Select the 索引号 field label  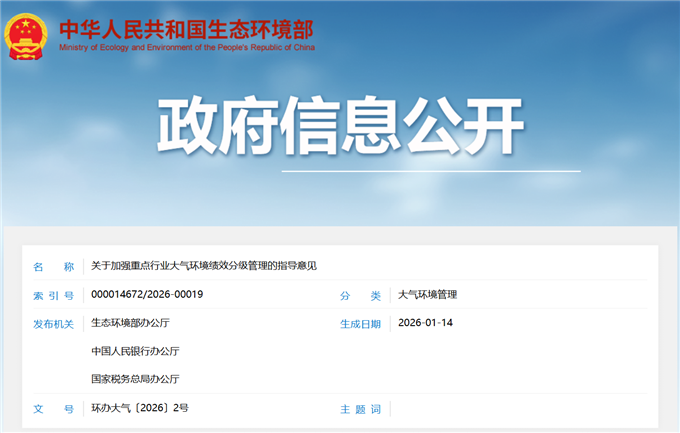pyautogui.click(x=53, y=295)
